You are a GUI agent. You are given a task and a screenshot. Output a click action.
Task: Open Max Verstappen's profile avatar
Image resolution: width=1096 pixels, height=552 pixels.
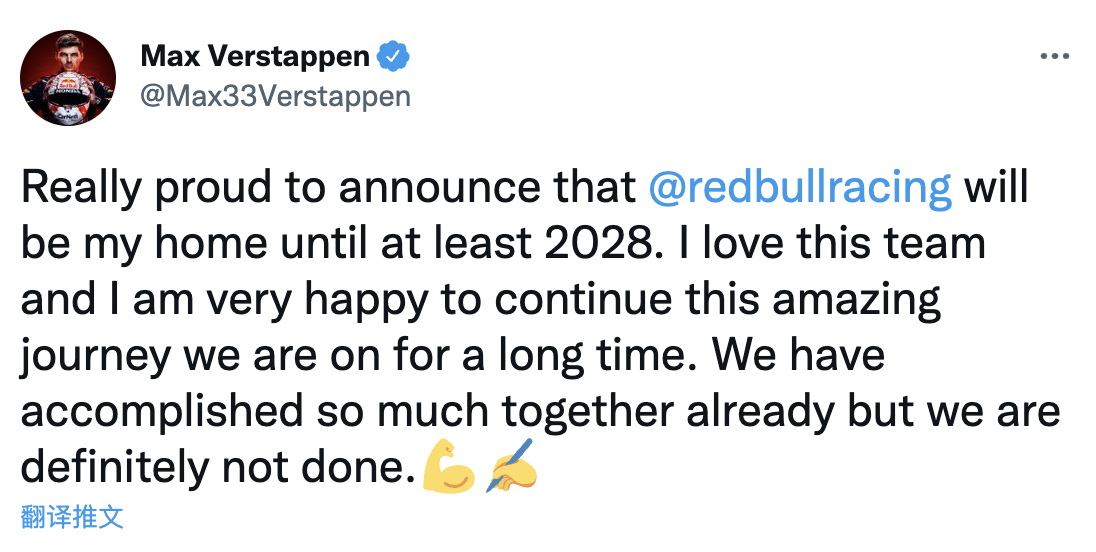pos(69,78)
